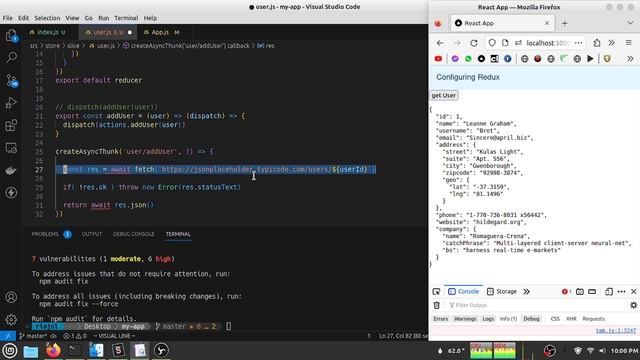
Task: Open the Help menu
Action: (150, 18)
